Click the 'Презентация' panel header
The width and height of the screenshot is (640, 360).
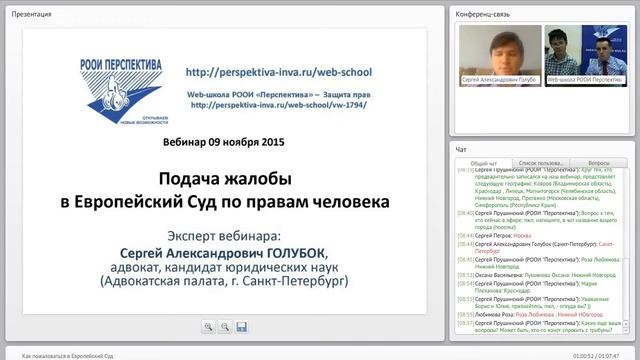(31, 14)
